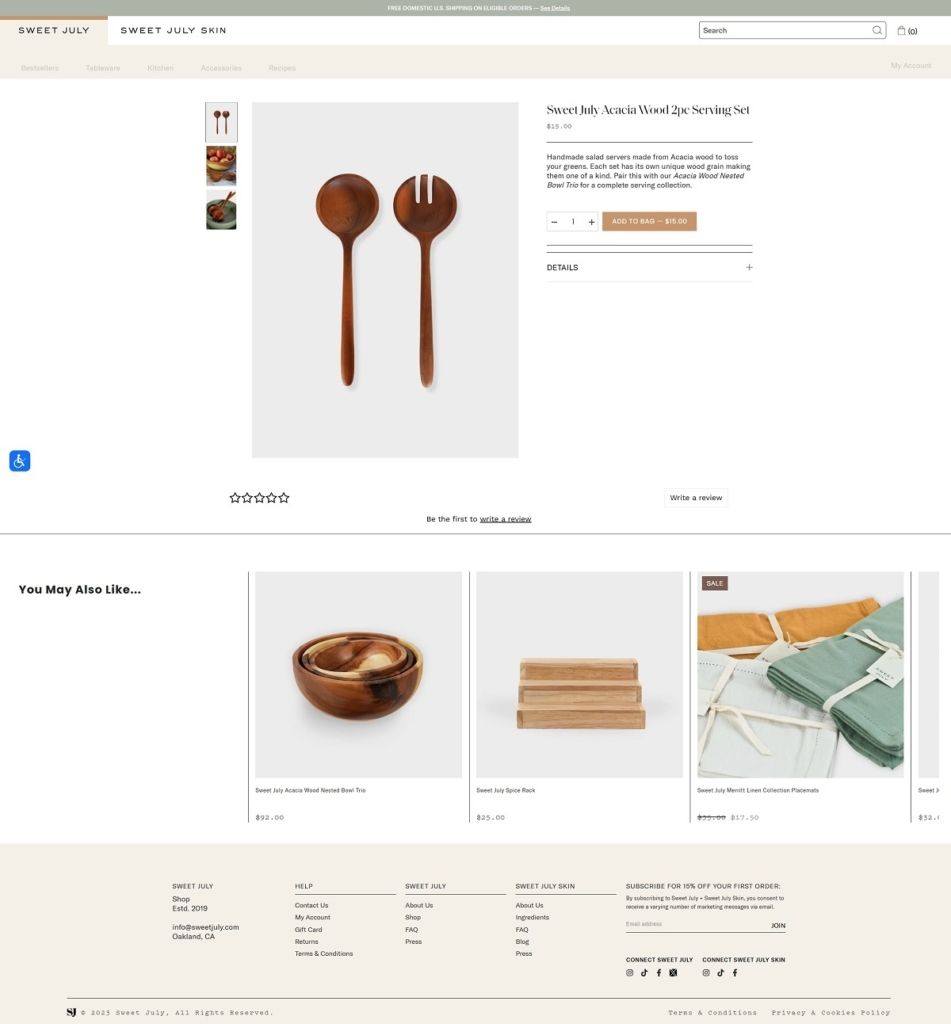Screen dimensions: 951x1024
Task: Expand the DETAILS section
Action: (649, 267)
